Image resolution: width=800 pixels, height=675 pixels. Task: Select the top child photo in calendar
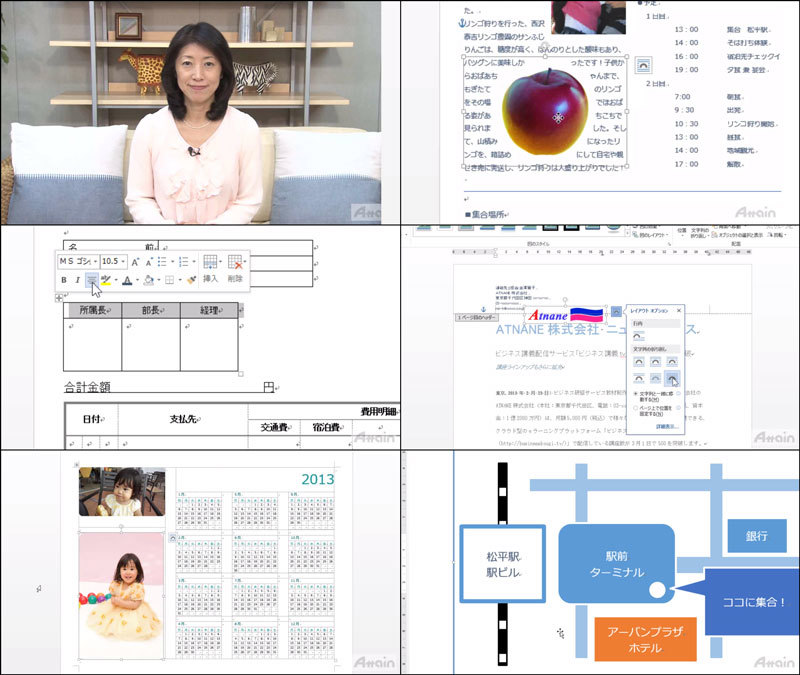122,491
